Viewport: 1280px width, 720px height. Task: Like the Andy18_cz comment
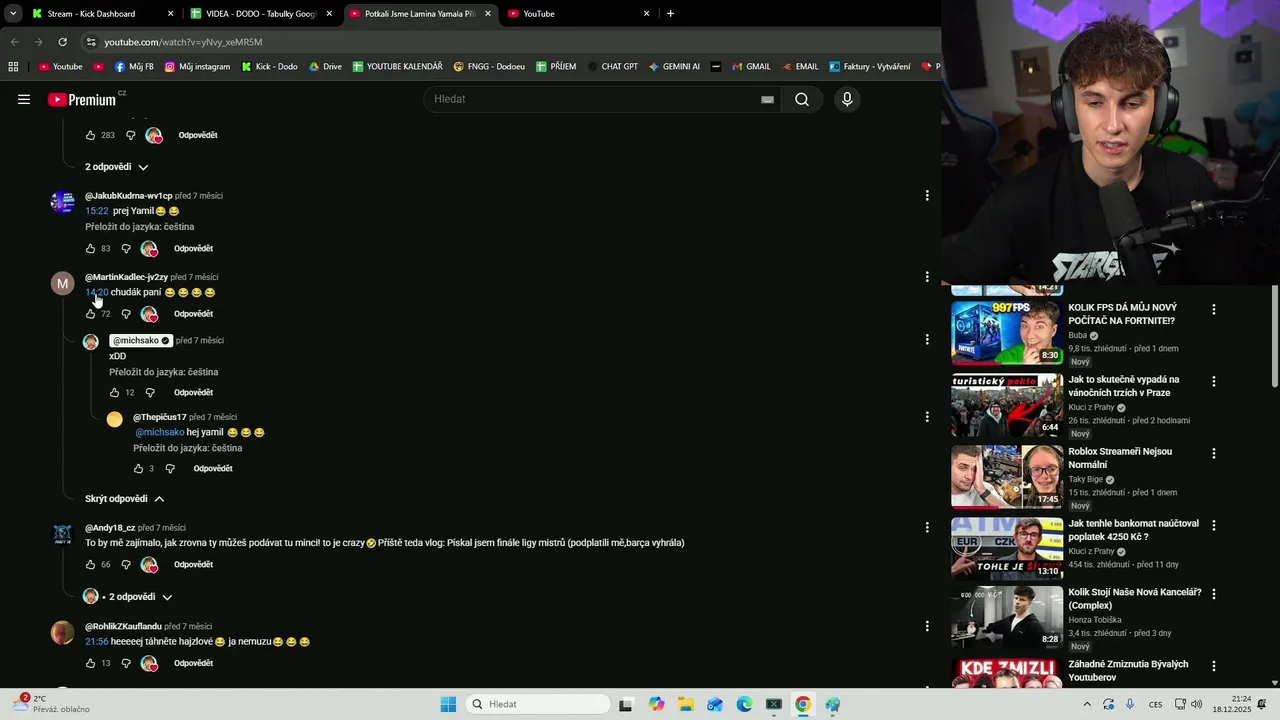(x=90, y=564)
